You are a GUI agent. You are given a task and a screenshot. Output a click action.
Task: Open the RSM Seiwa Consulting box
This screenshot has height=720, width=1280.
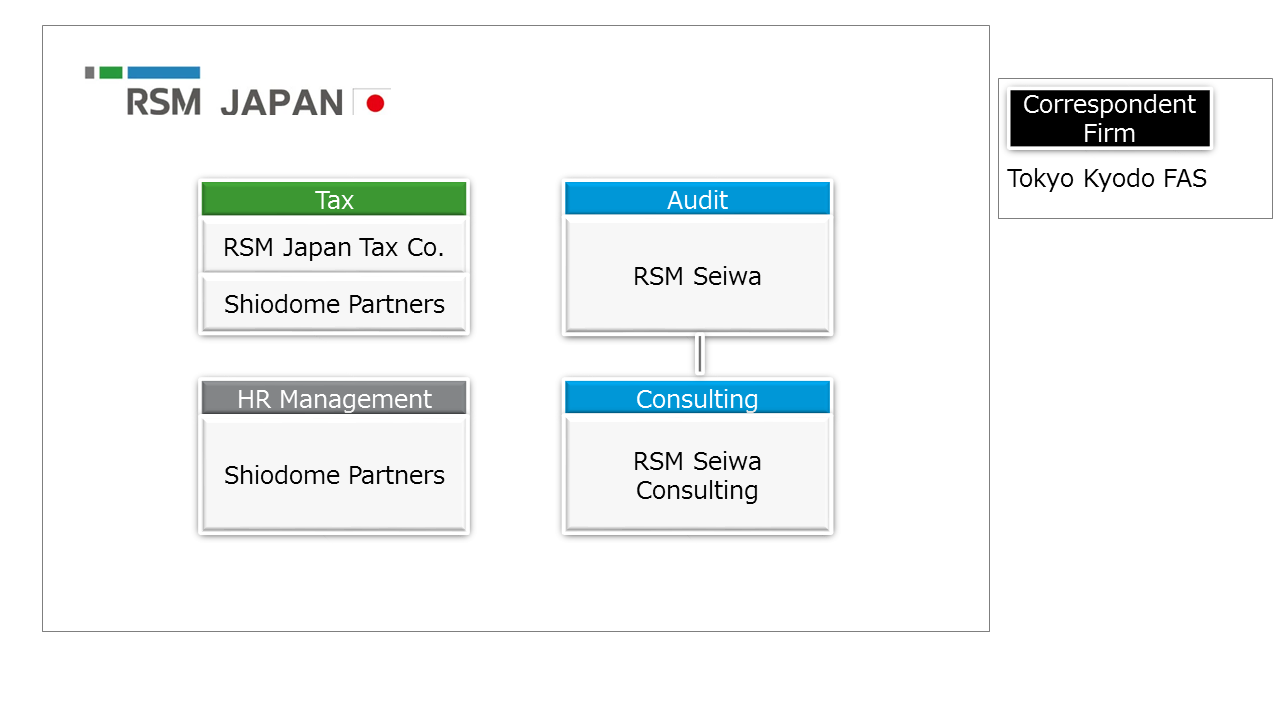pos(697,475)
